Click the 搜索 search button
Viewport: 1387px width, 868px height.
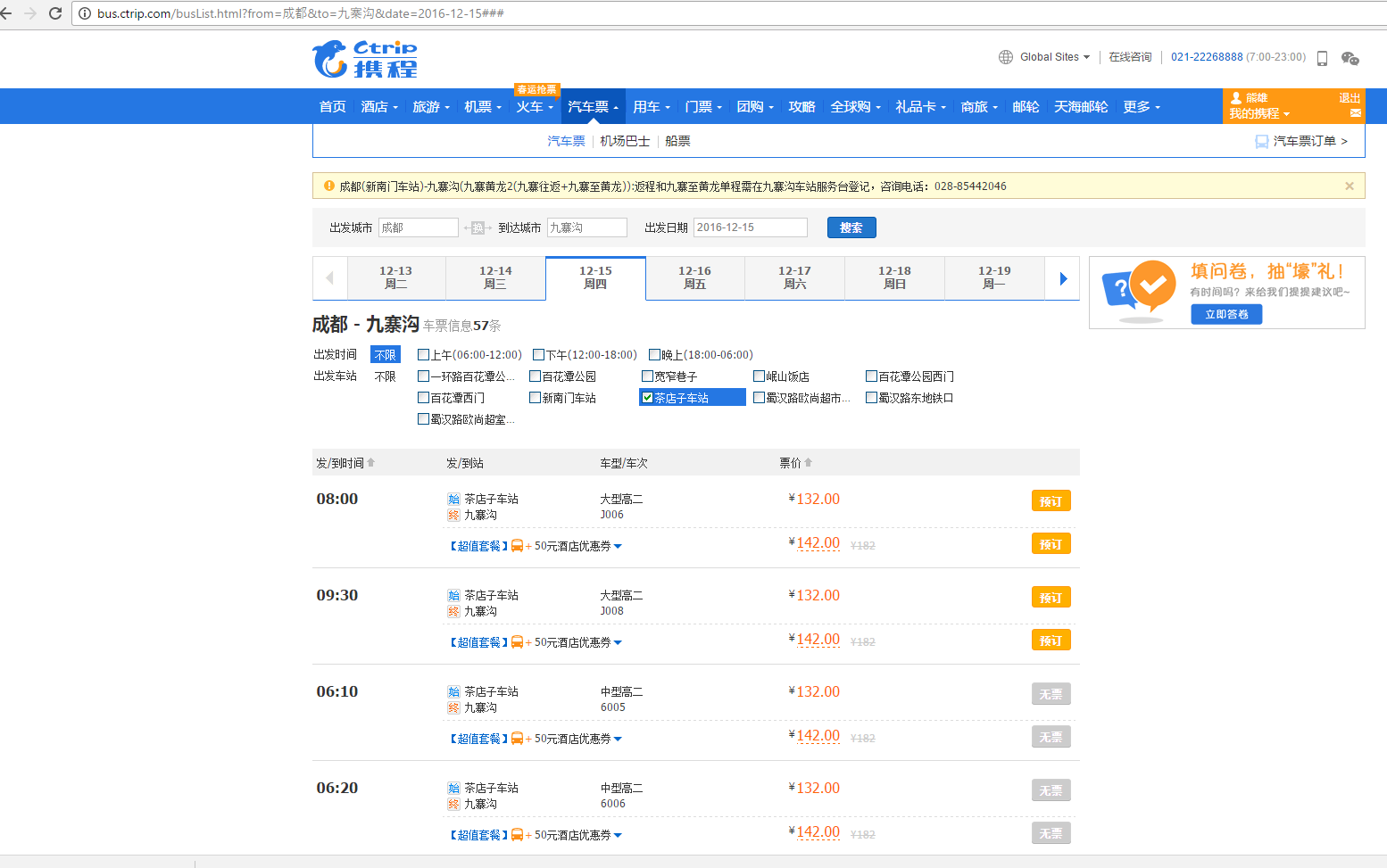[851, 227]
